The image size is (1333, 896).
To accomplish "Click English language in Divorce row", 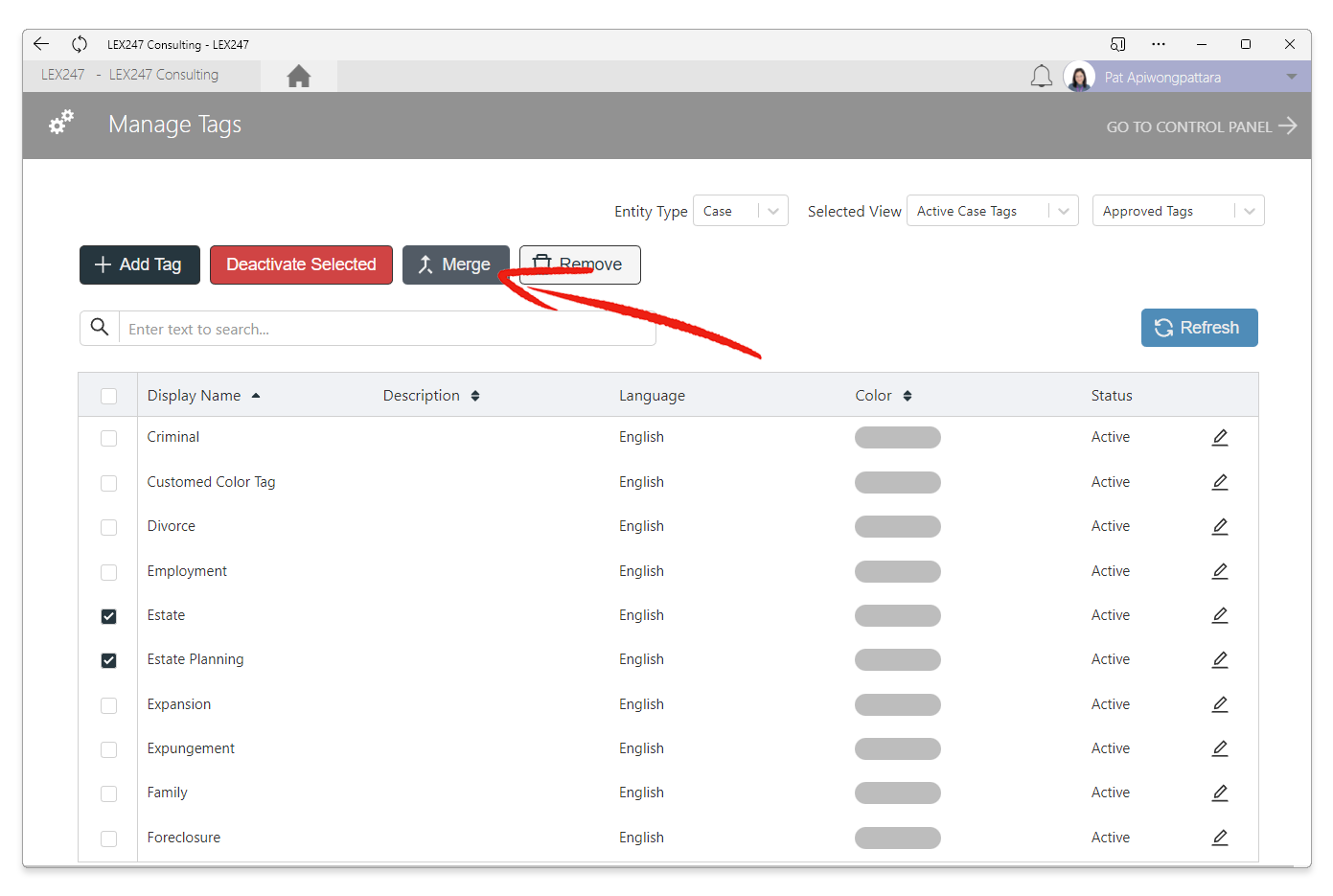I will (641, 526).
